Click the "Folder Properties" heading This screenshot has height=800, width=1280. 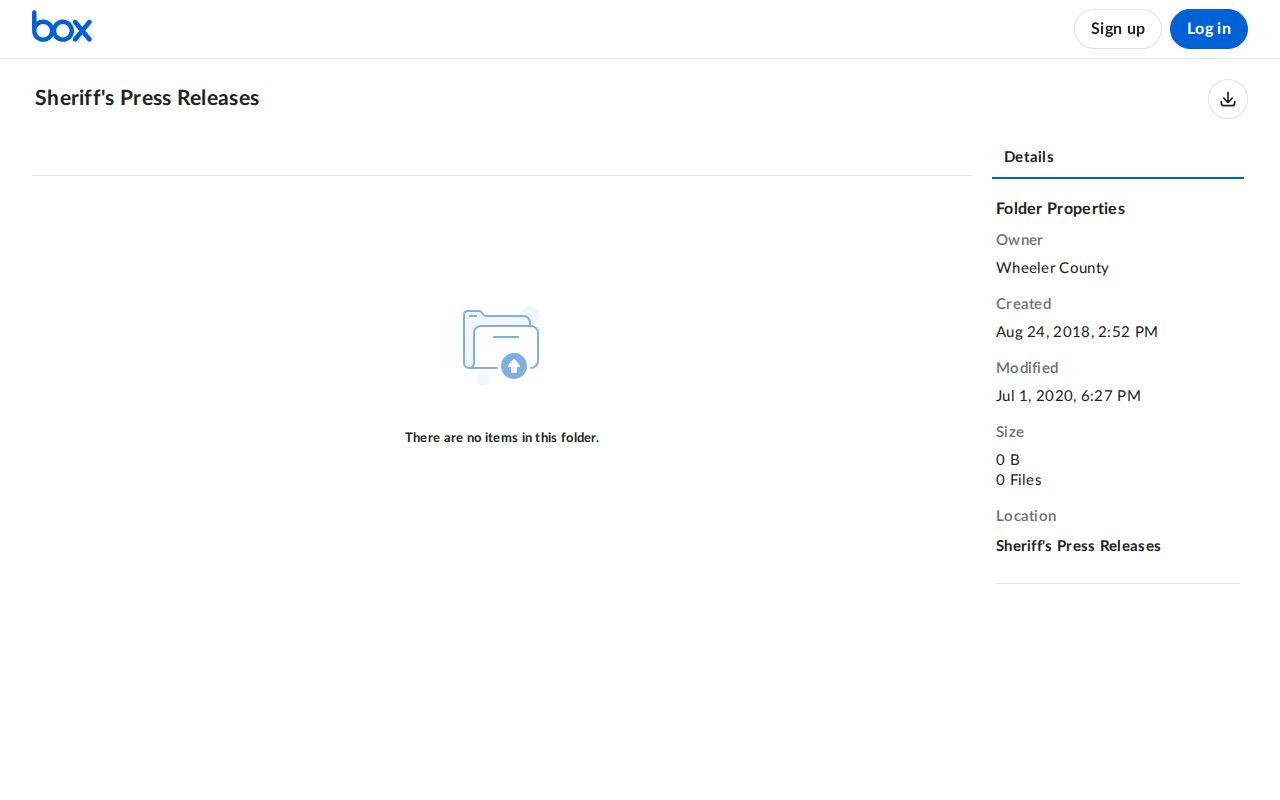(x=1060, y=208)
